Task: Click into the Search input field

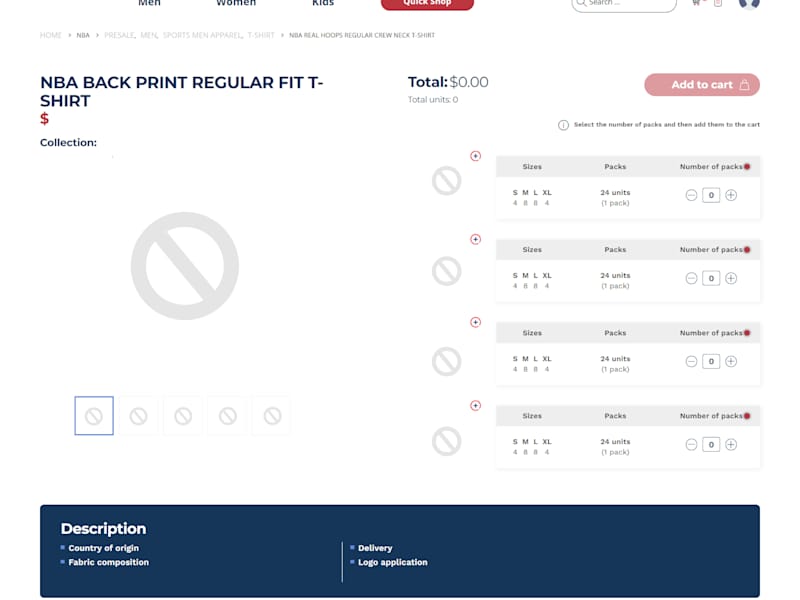Action: point(624,4)
